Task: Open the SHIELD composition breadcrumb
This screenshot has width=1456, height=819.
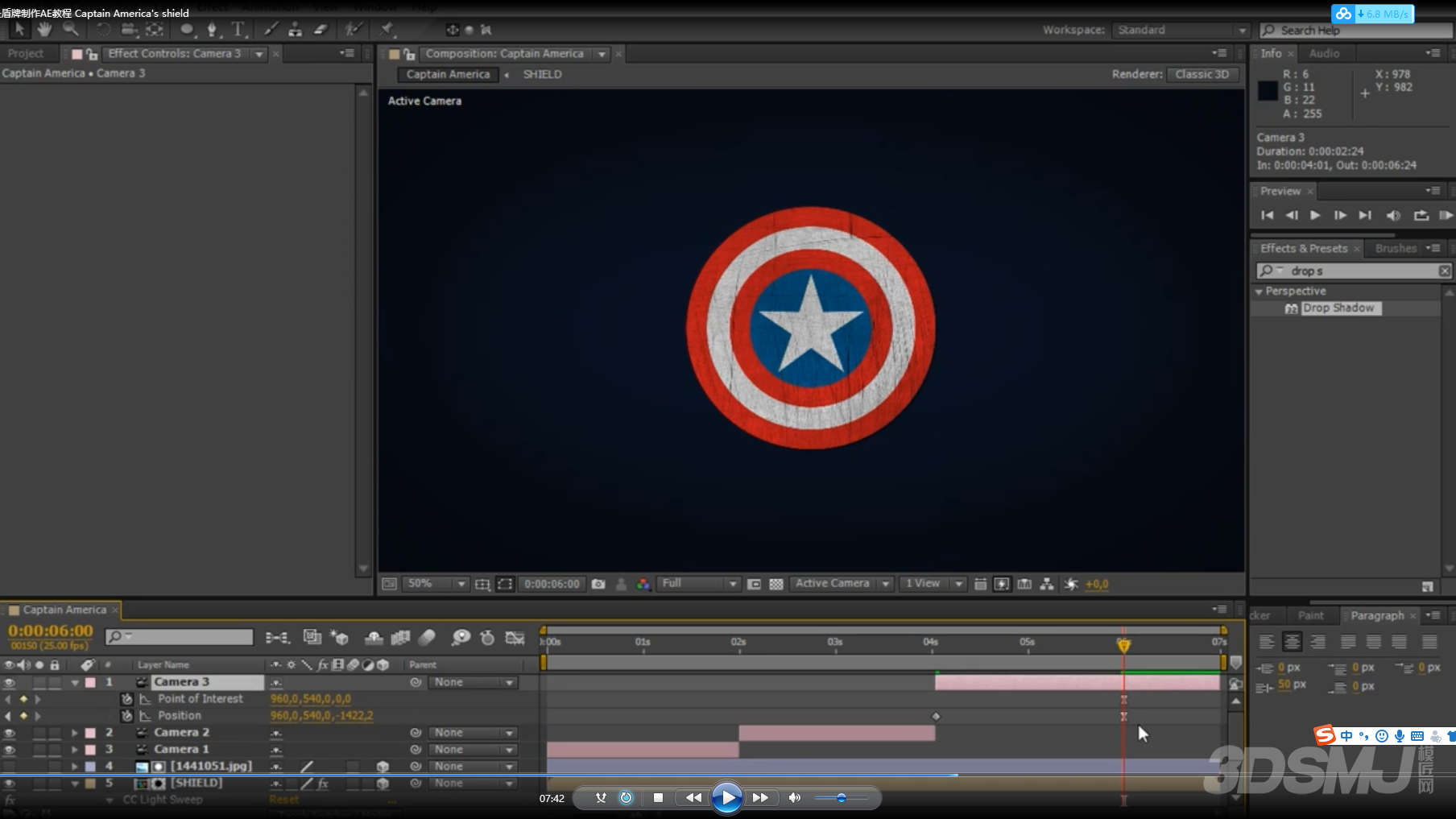Action: pos(542,74)
